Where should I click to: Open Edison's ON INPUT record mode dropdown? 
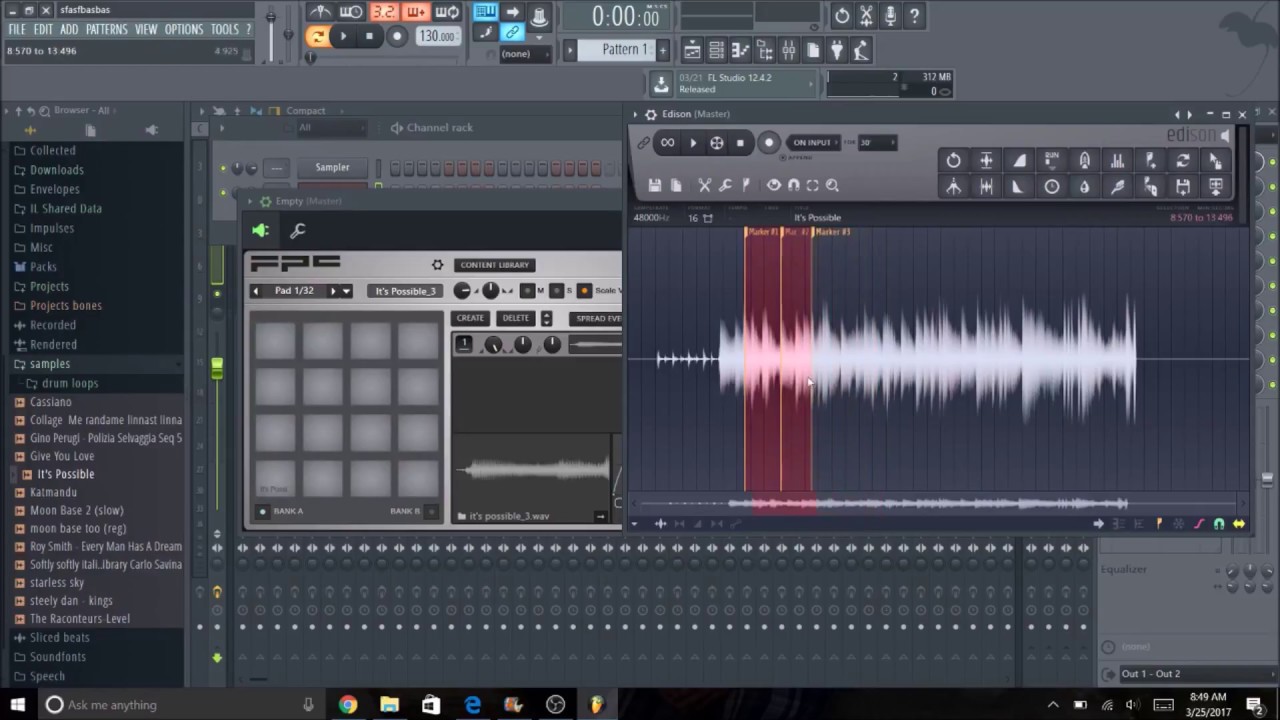pyautogui.click(x=812, y=143)
